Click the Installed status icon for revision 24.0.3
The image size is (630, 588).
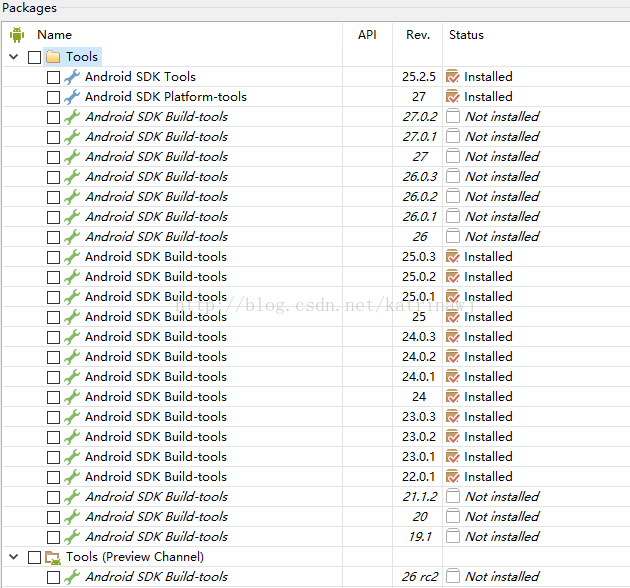point(453,337)
